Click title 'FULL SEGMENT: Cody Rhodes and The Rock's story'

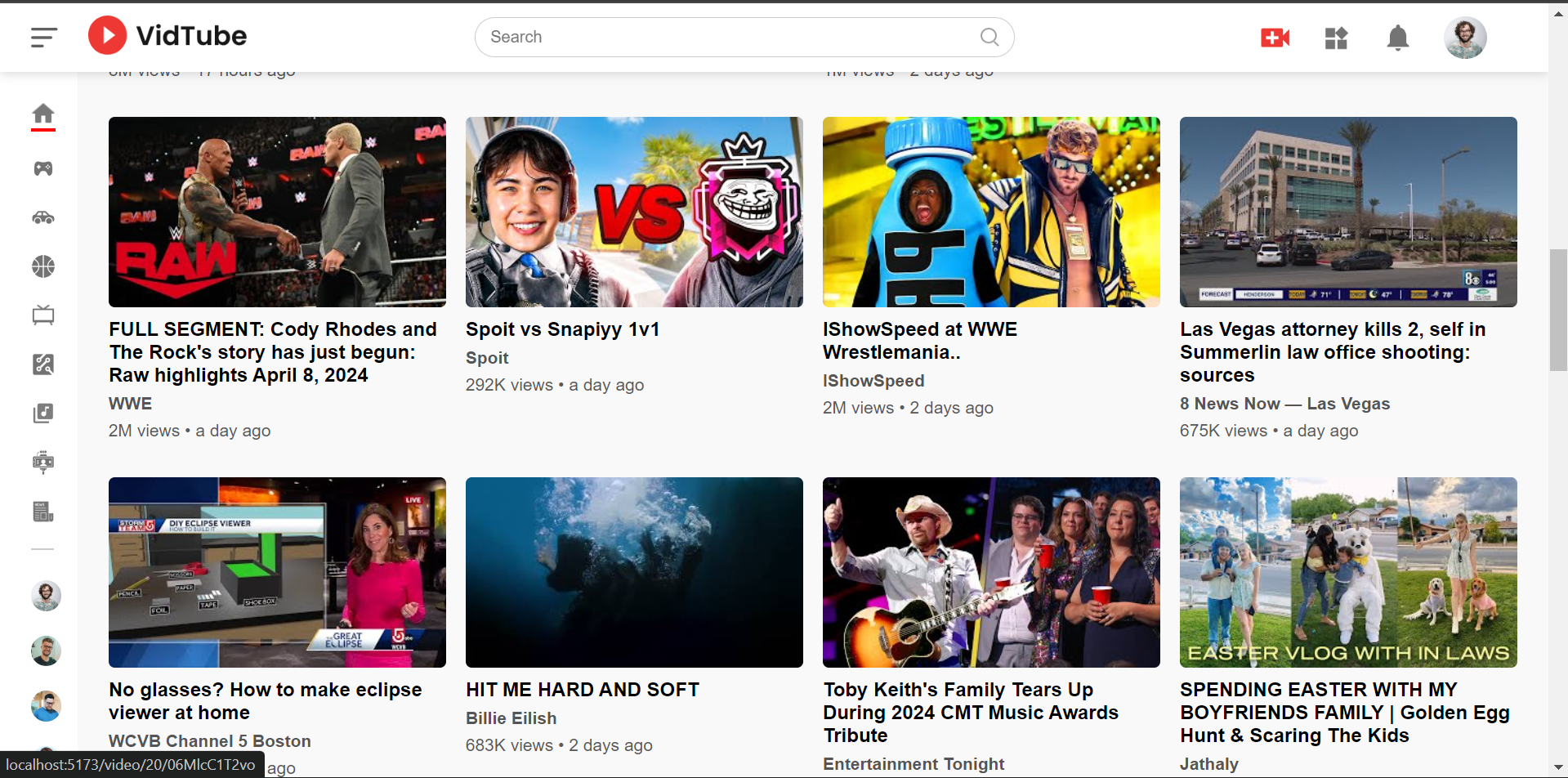(273, 352)
